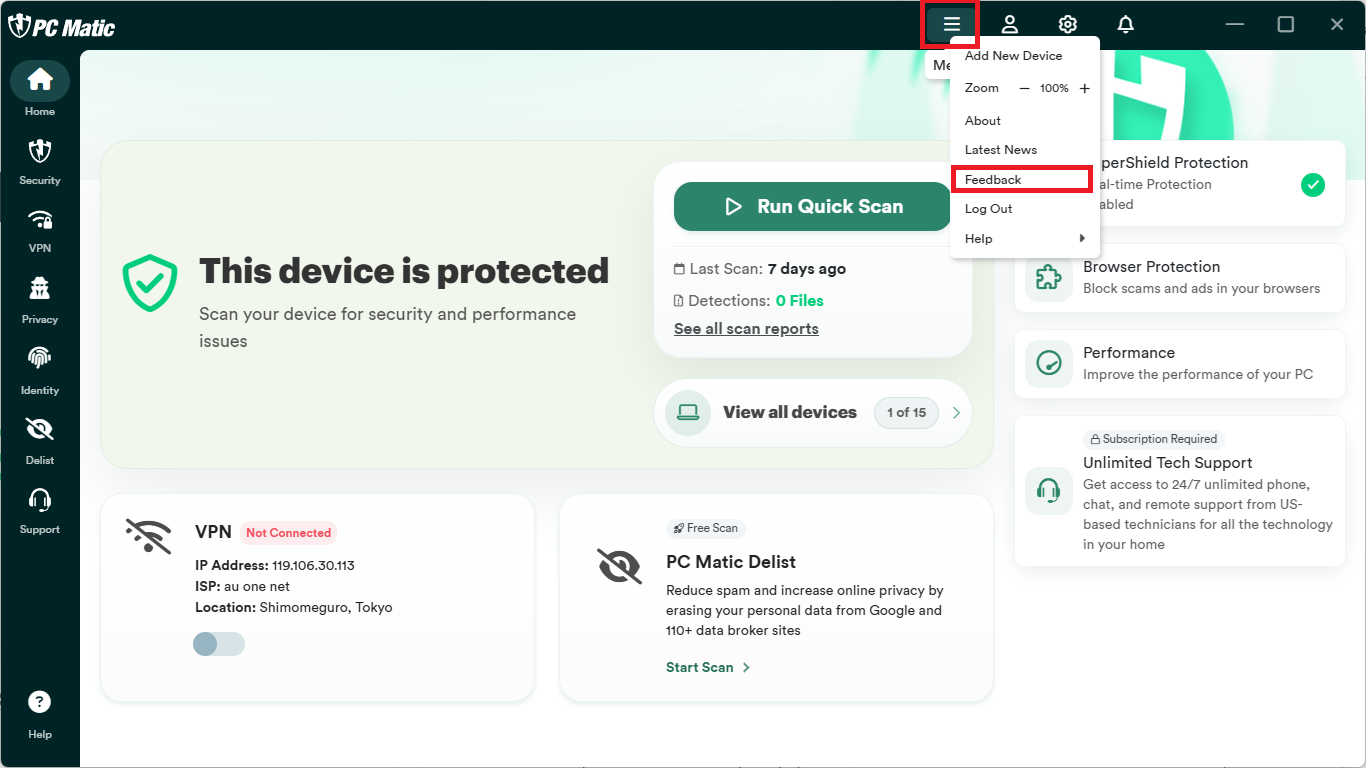
Task: Click the Not Connected VPN status badge
Action: tap(288, 533)
